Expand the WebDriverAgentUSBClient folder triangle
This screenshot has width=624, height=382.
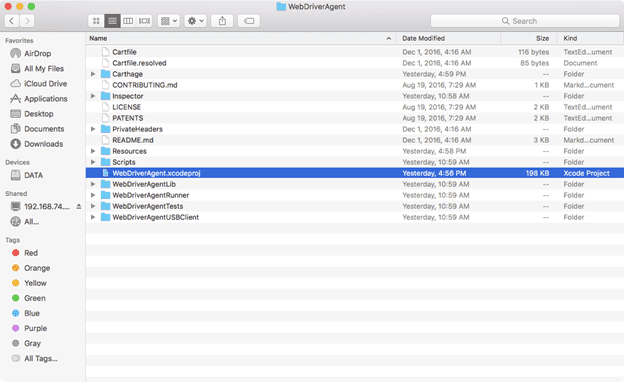coord(93,217)
